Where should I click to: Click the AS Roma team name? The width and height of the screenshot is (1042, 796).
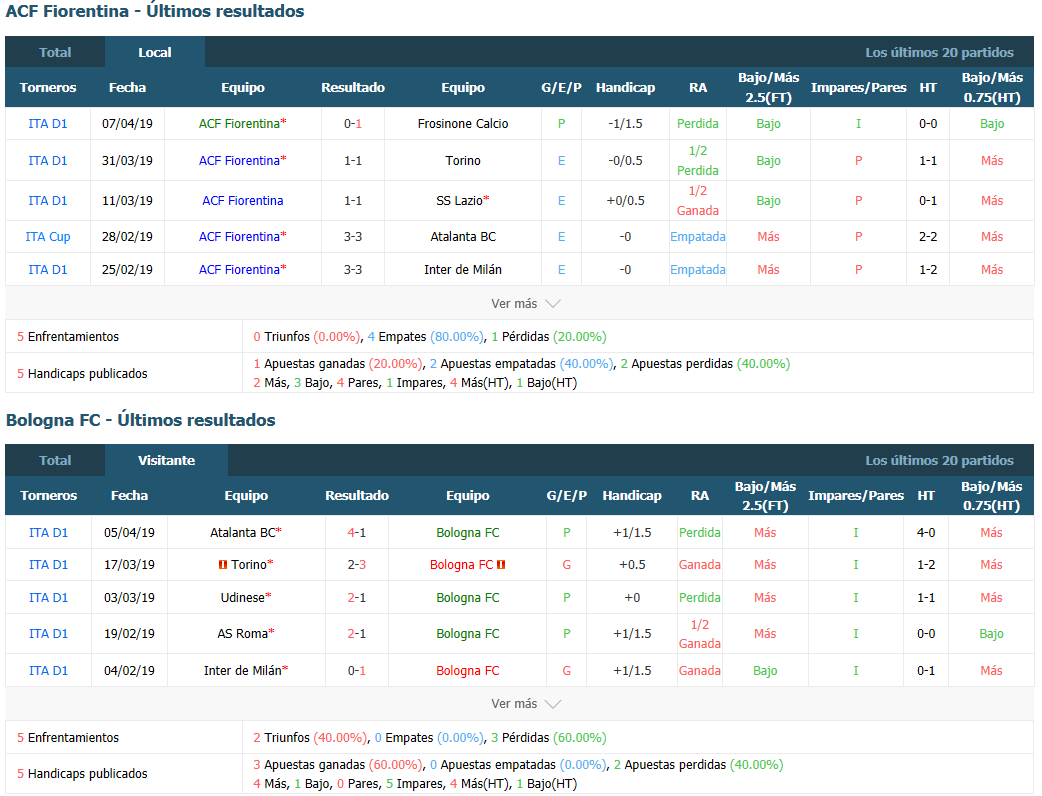[243, 634]
